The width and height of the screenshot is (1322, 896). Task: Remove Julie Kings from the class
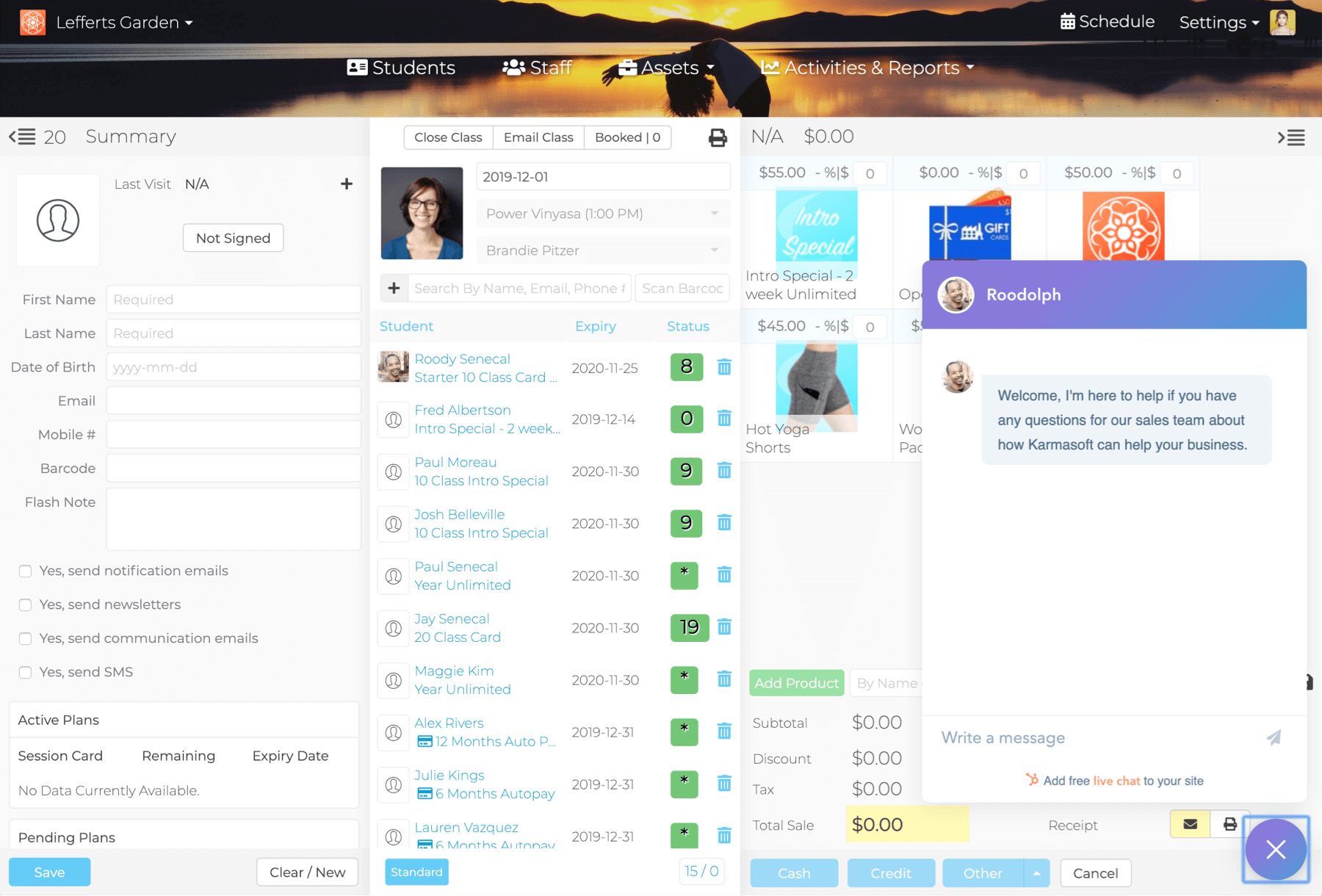click(x=724, y=784)
